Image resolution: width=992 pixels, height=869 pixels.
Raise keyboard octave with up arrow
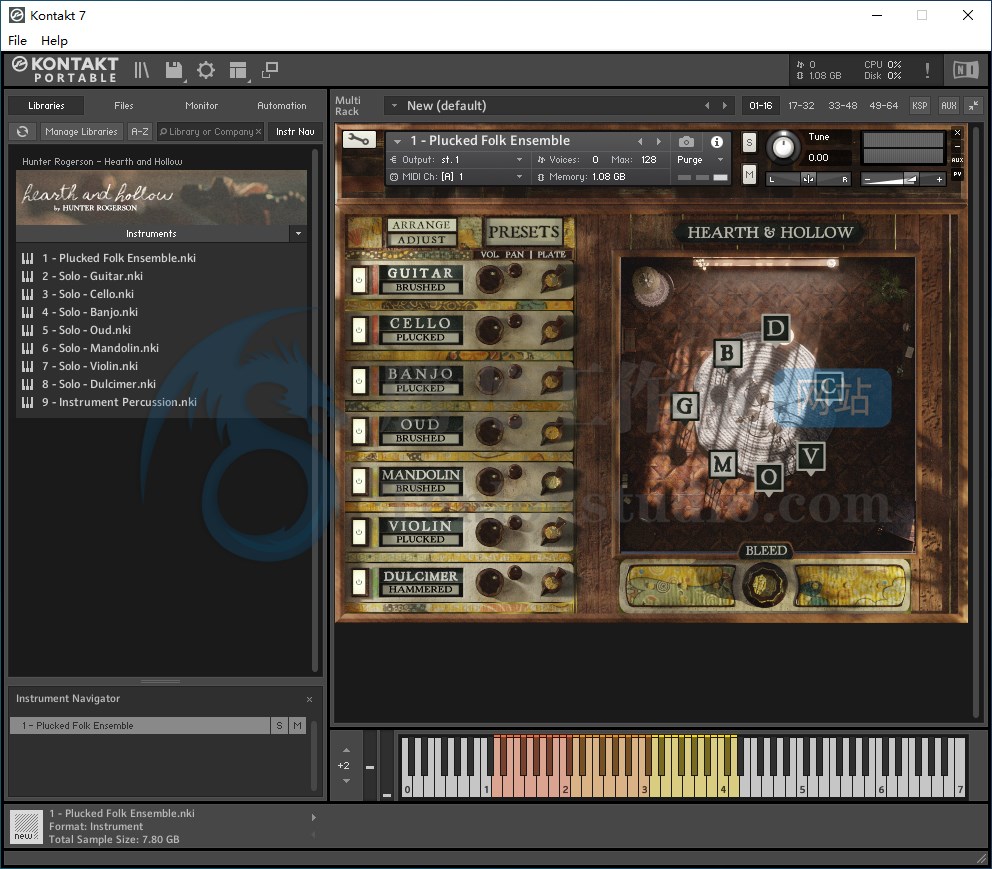tap(346, 750)
